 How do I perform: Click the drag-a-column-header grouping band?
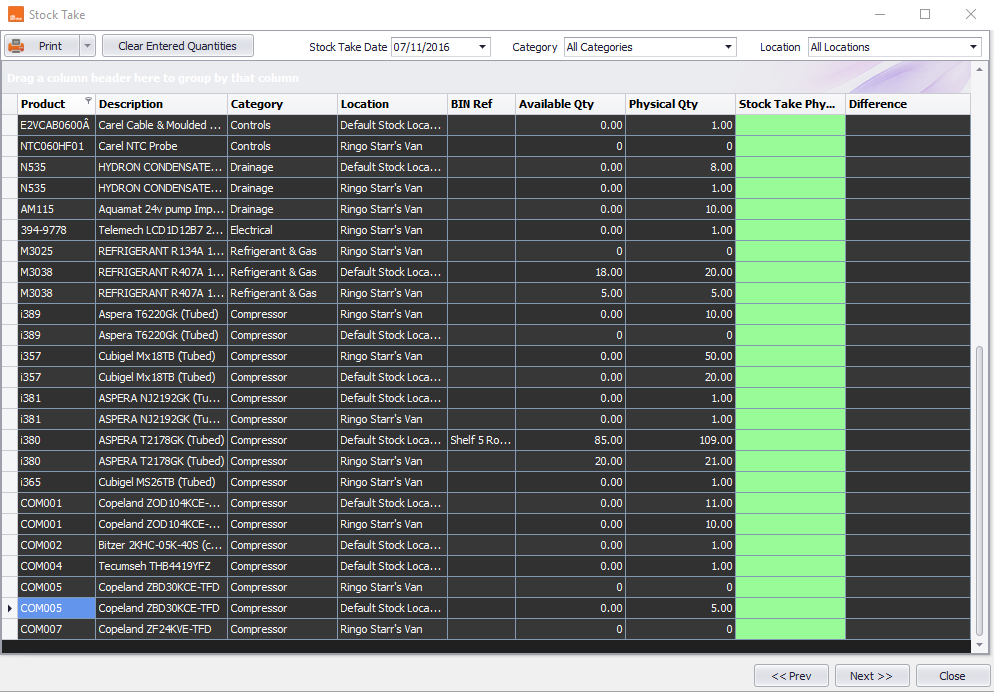click(300, 77)
